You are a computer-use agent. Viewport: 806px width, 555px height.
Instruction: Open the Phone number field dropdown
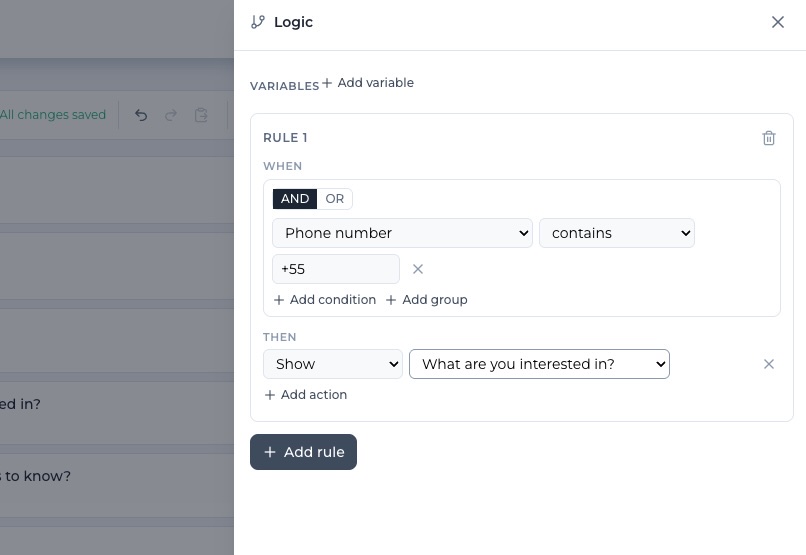[x=402, y=233]
